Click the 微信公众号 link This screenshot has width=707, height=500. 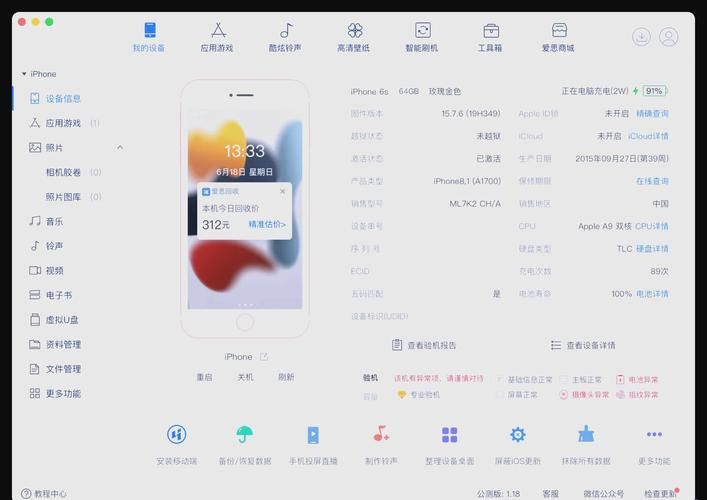pos(603,494)
